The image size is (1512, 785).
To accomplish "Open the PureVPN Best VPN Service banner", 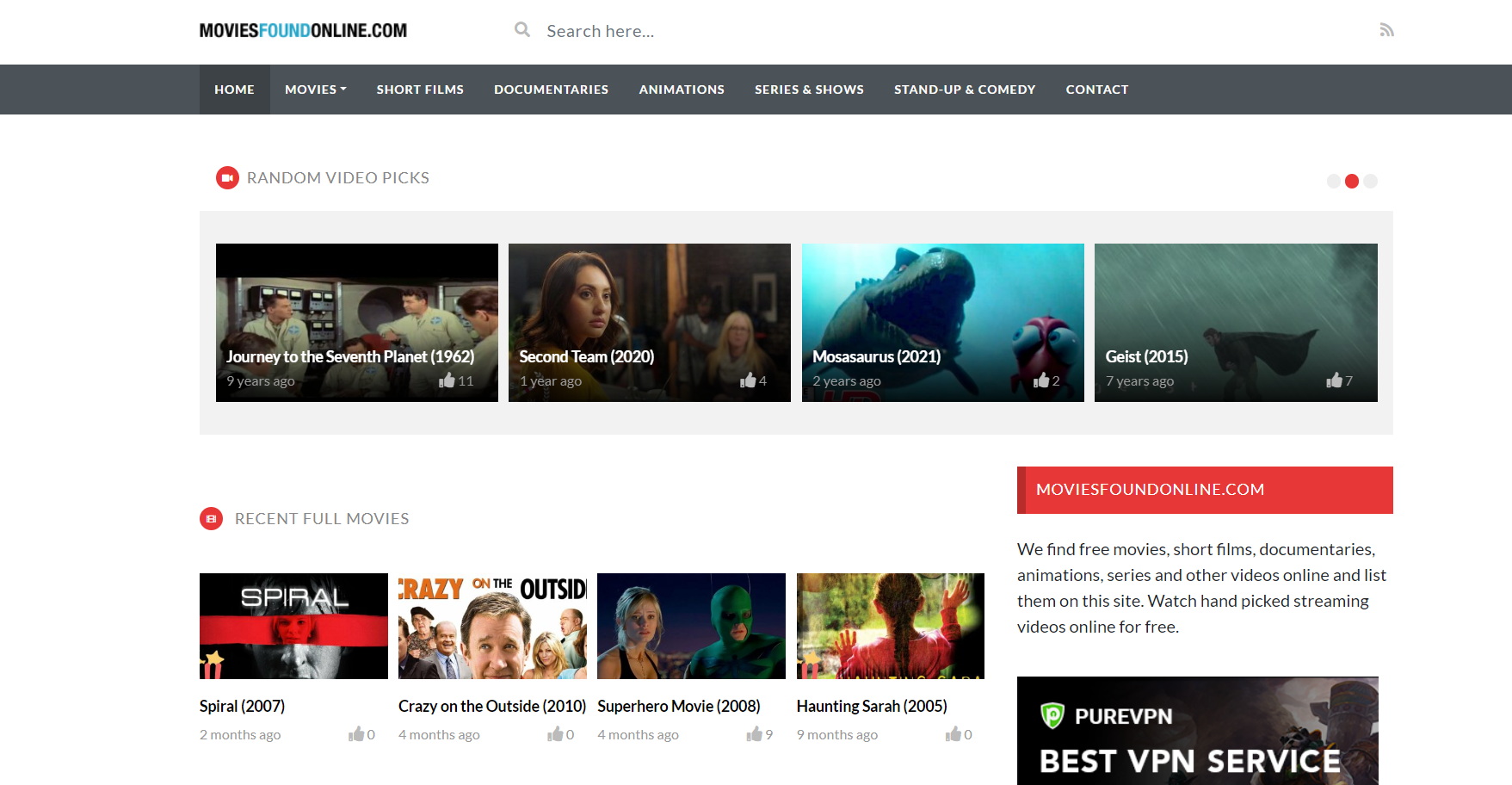I will click(1198, 731).
